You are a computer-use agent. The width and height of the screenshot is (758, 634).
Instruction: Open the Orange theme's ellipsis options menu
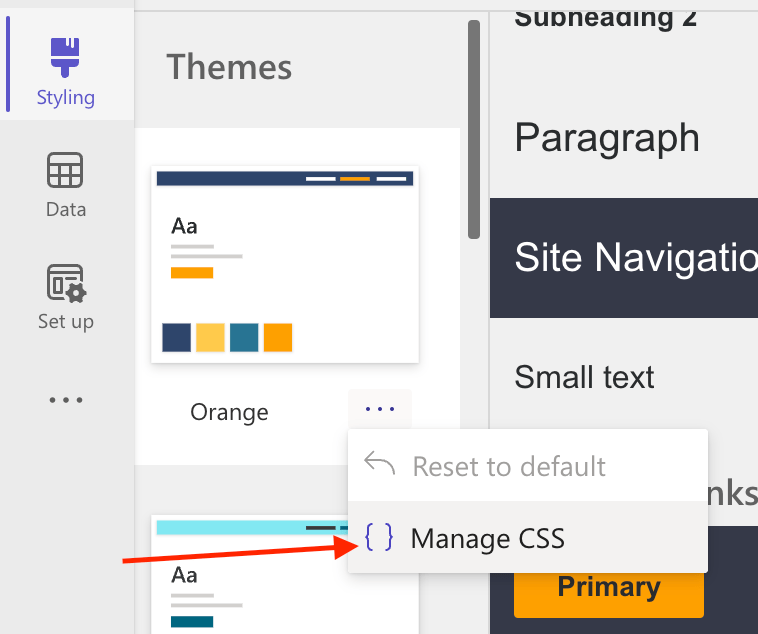click(x=380, y=409)
